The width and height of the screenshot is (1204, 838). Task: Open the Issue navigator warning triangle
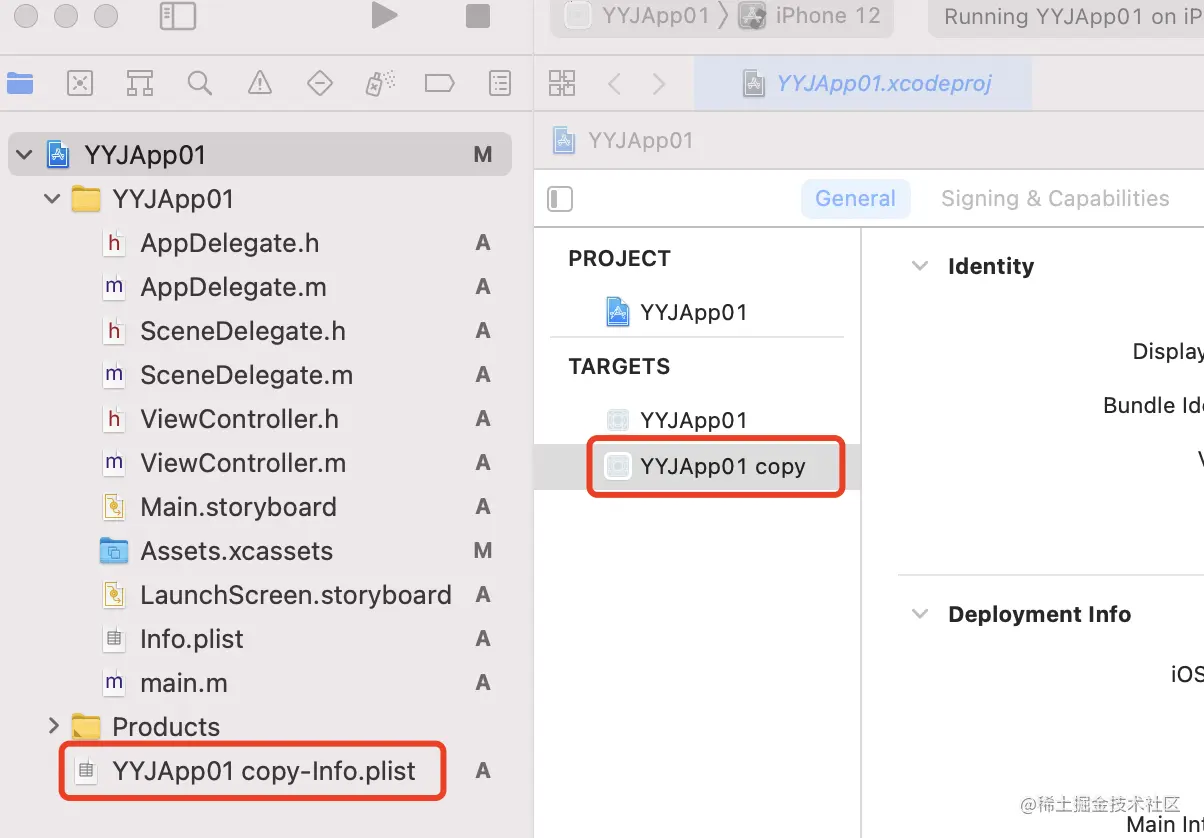[259, 83]
